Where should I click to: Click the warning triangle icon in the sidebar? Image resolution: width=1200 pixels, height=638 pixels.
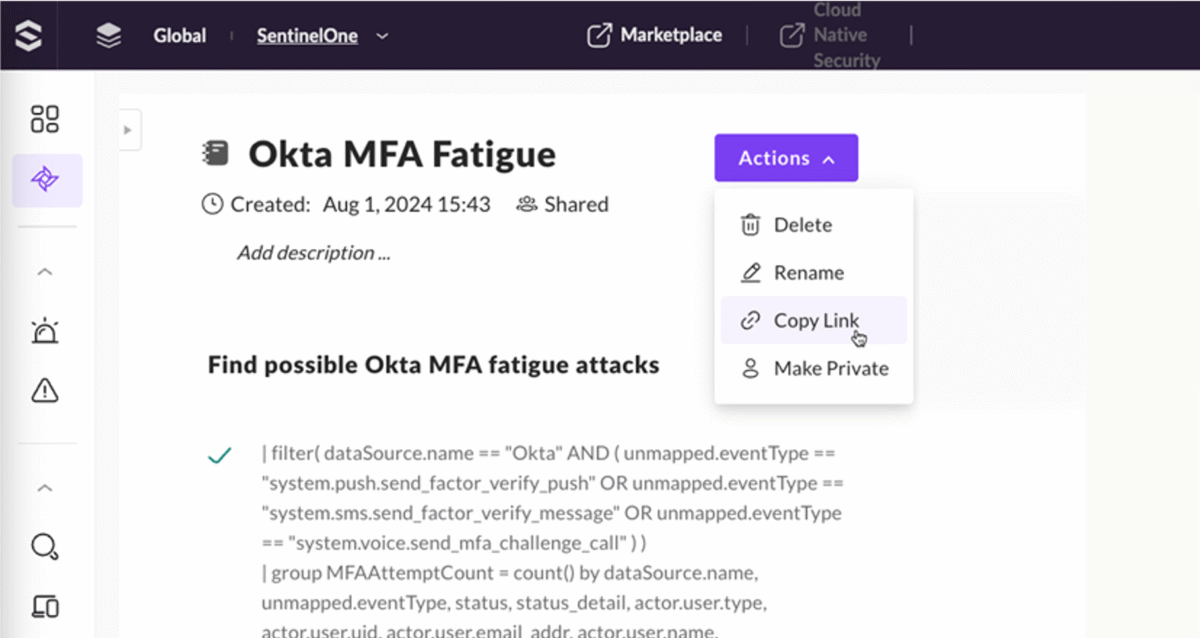click(x=44, y=391)
